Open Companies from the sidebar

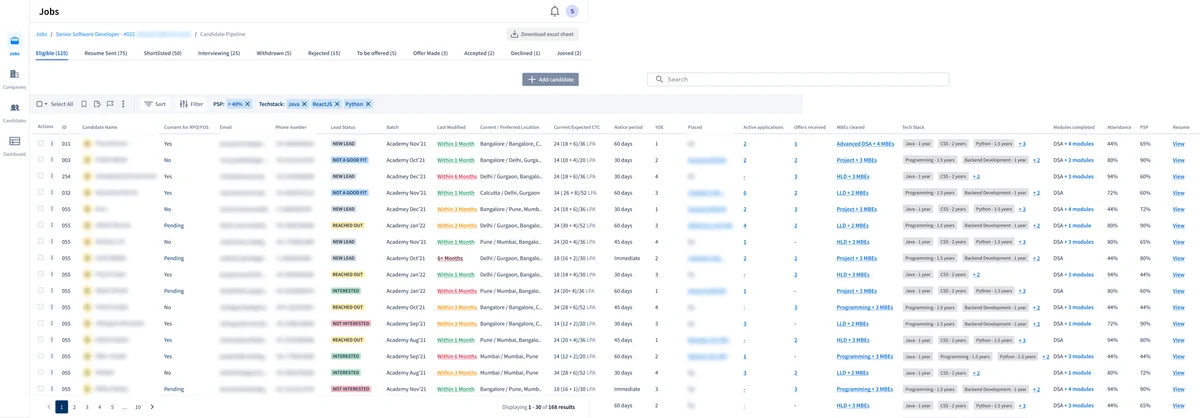coord(14,78)
